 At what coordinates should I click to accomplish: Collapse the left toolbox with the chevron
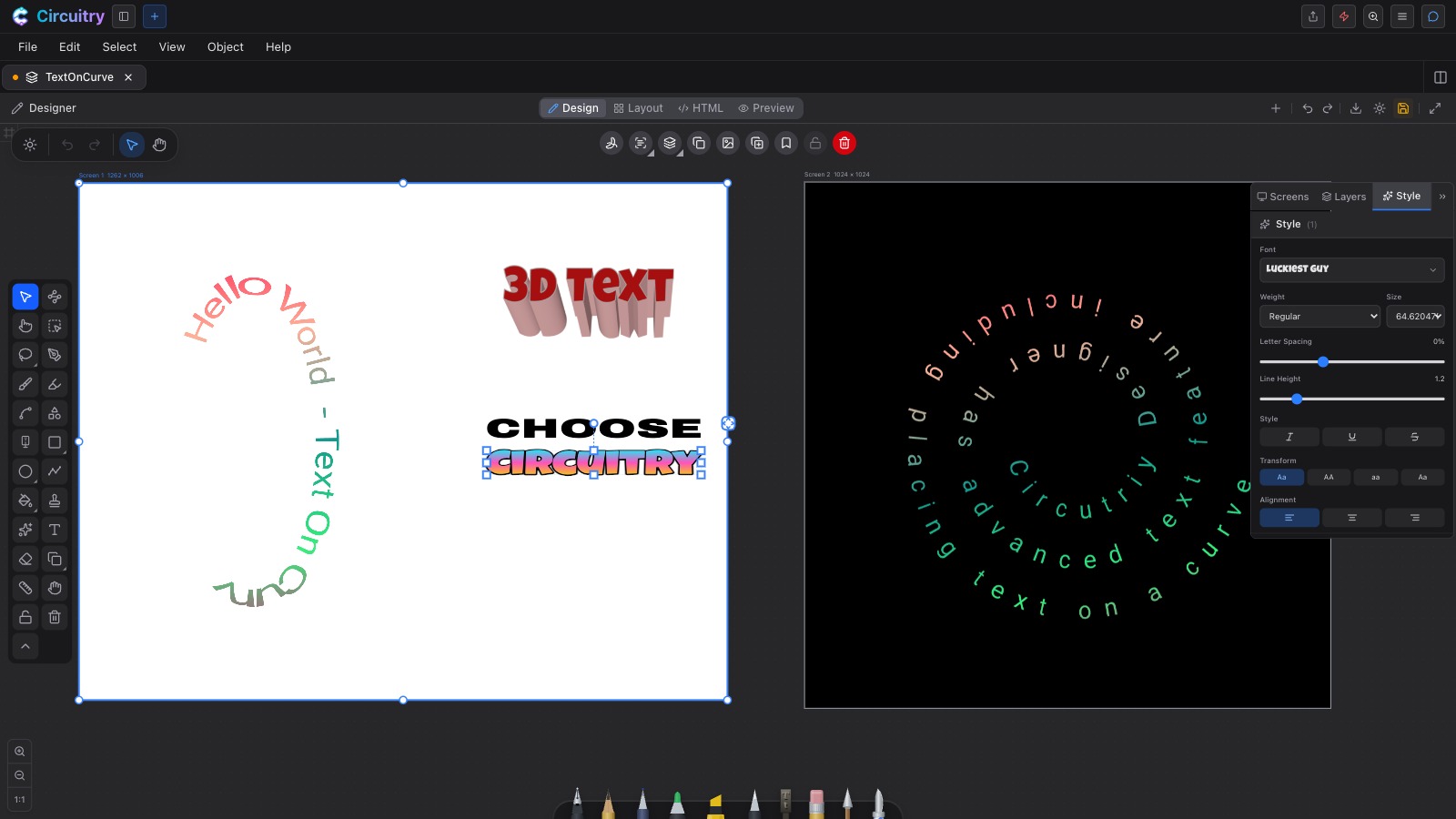(25, 646)
